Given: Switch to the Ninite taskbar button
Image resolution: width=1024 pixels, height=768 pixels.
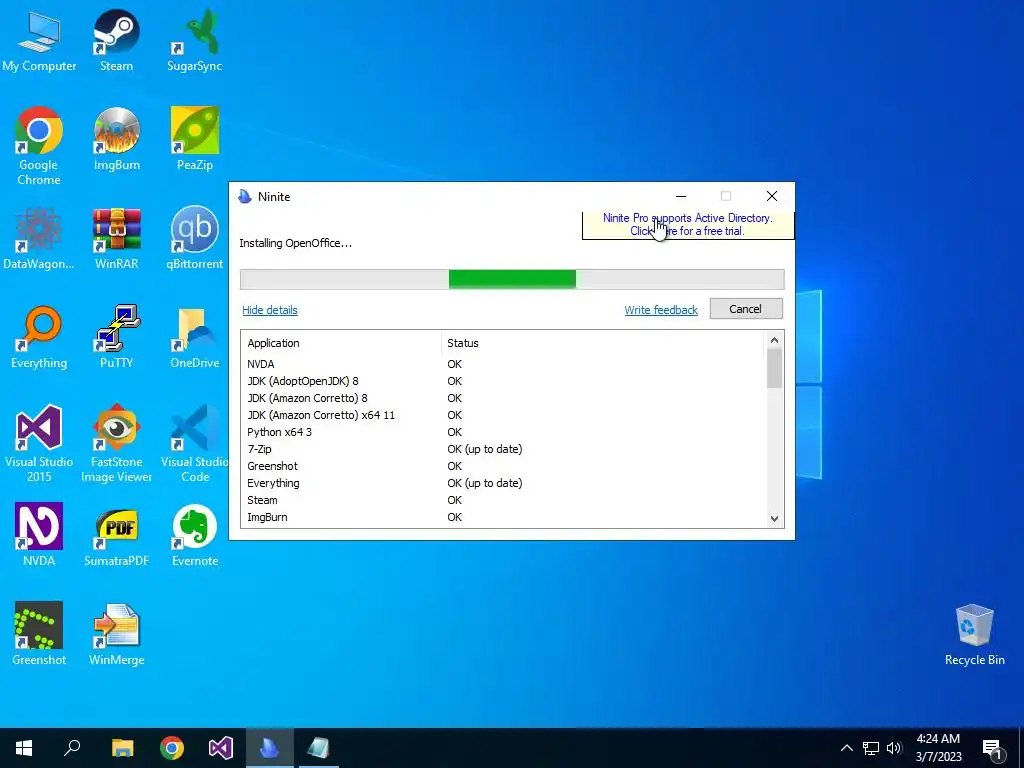Looking at the screenshot, I should click(270, 748).
